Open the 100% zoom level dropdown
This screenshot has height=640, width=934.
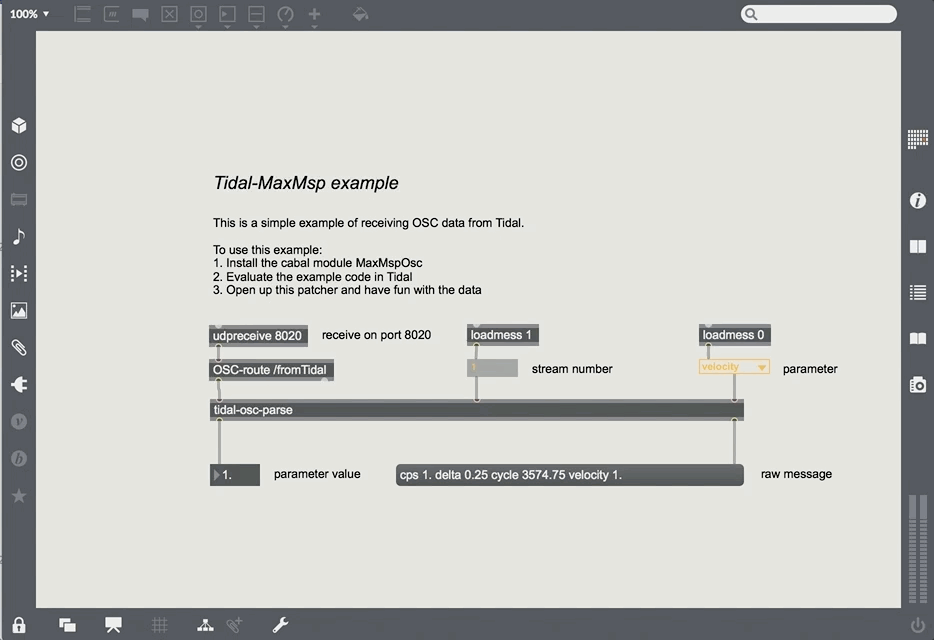(29, 14)
